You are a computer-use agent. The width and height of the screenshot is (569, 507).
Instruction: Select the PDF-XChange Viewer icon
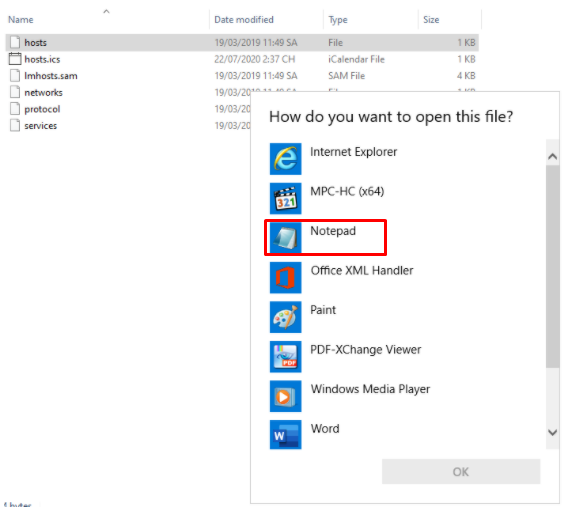pyautogui.click(x=285, y=356)
